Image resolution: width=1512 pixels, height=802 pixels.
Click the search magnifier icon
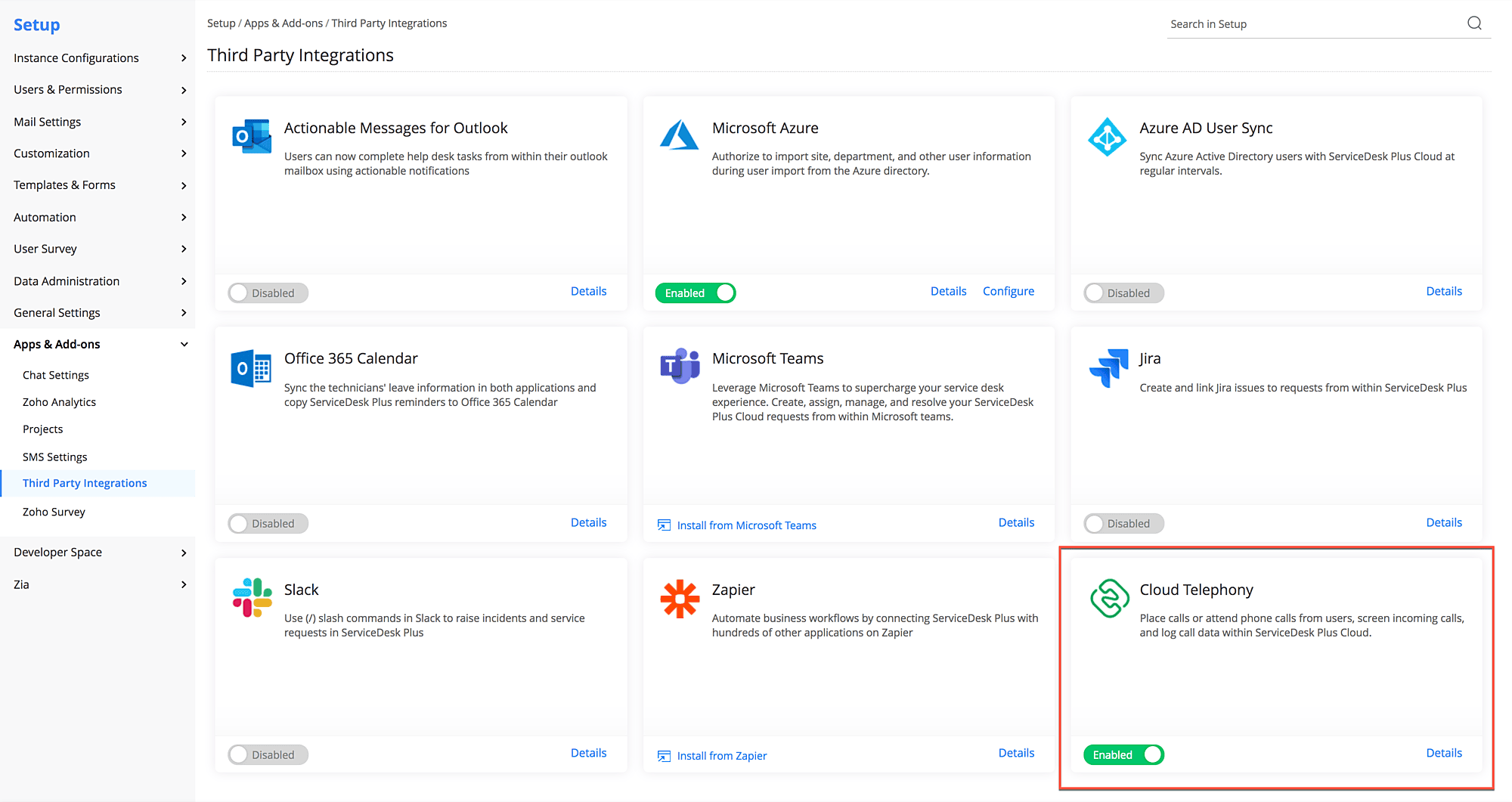tap(1474, 23)
